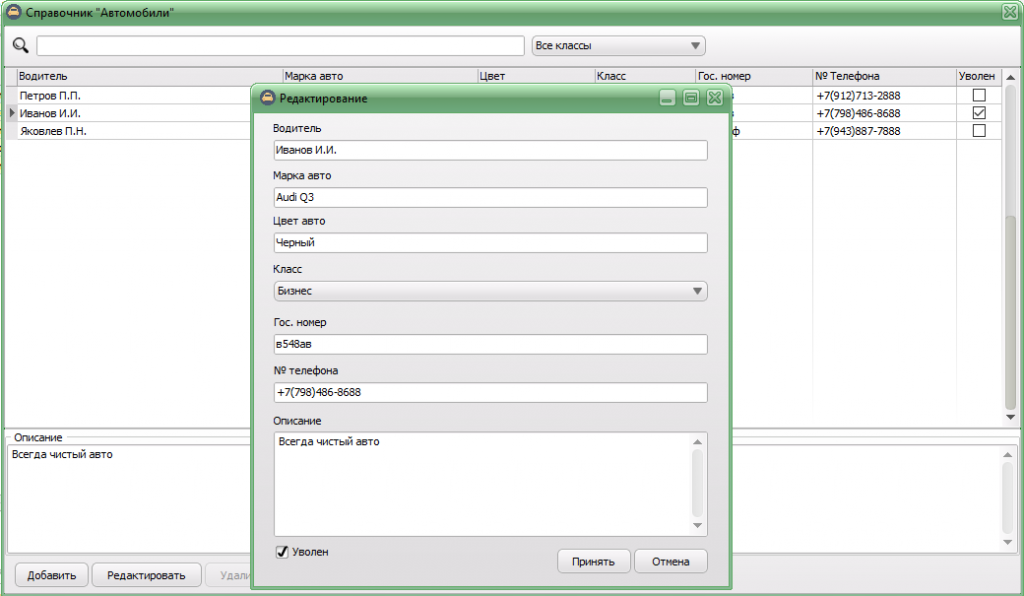Check Уволен for Яковлев П.Н. row
Viewport: 1024px width, 596px height.
click(x=979, y=131)
